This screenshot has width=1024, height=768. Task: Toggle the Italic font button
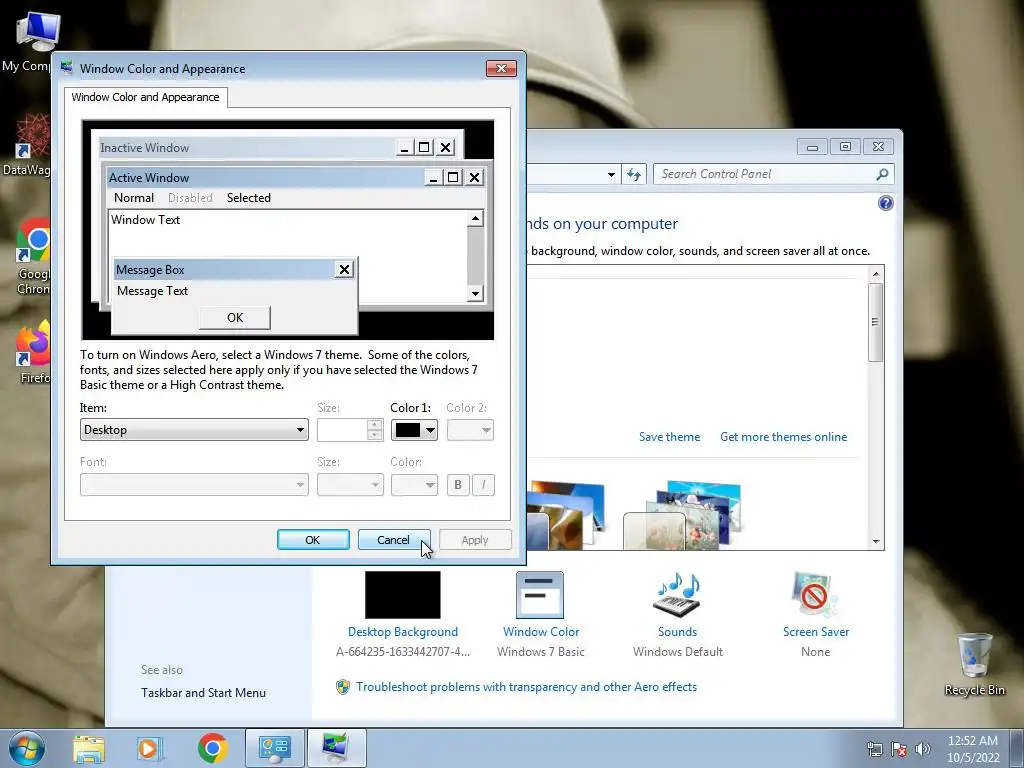483,485
